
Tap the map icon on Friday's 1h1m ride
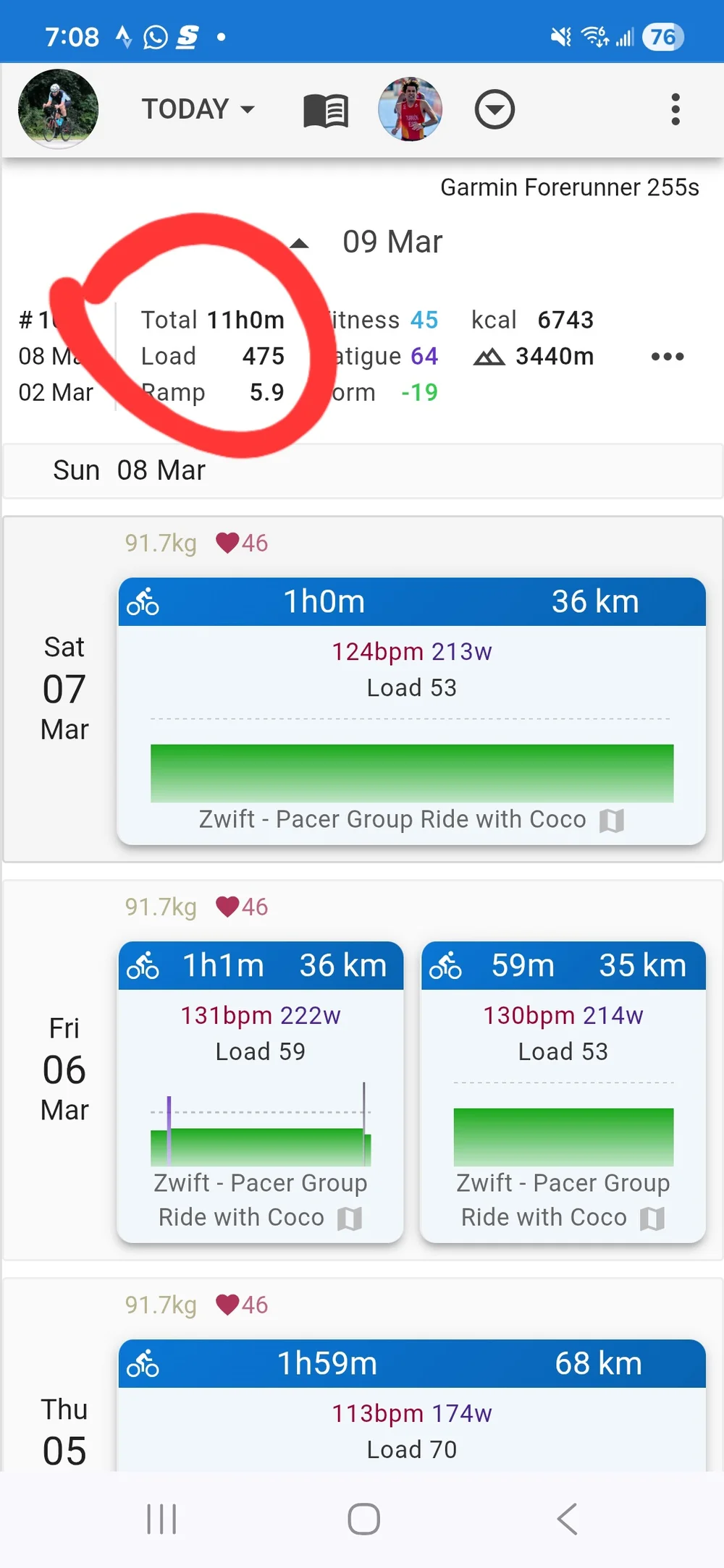pos(350,1219)
